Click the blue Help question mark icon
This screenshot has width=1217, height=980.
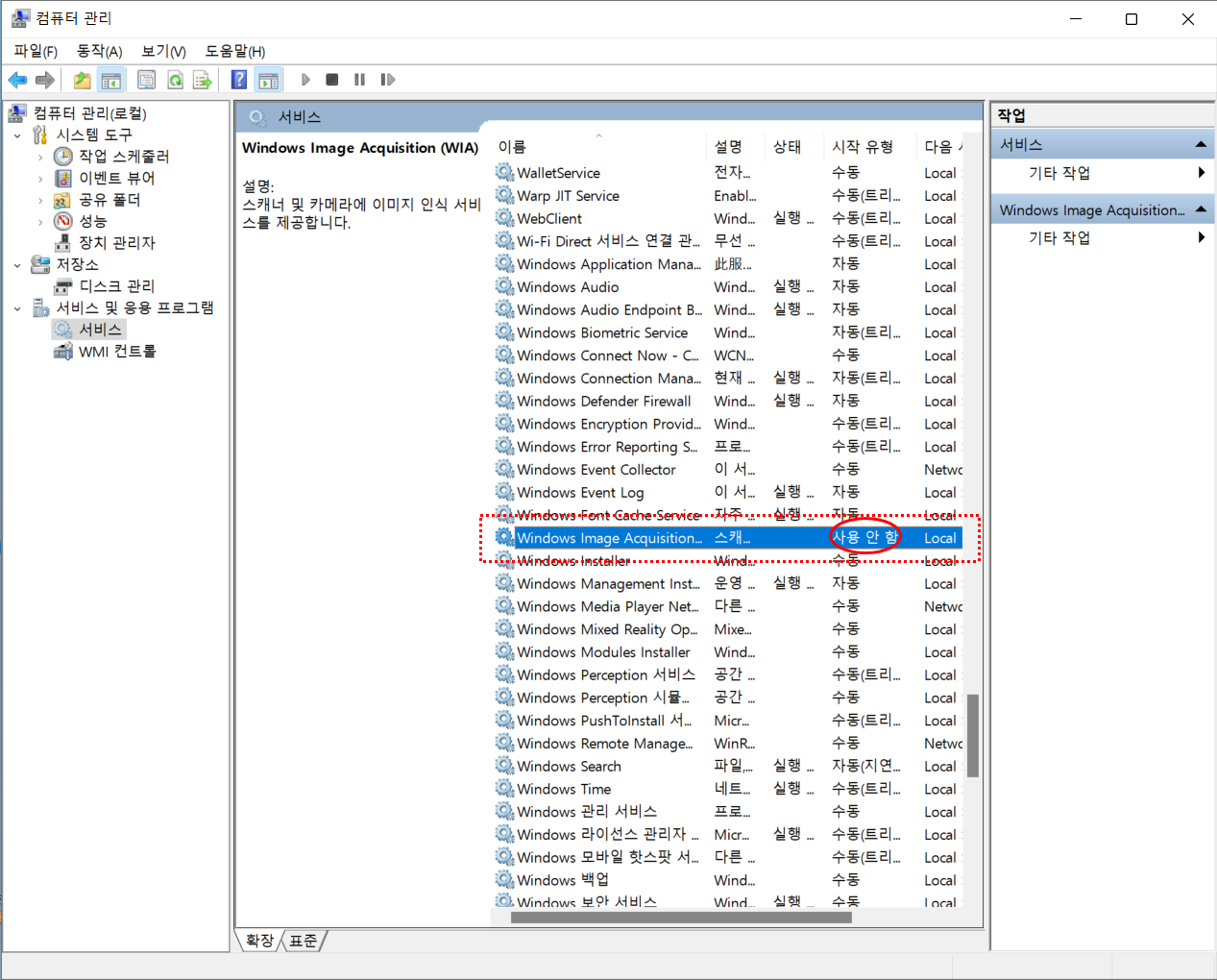[x=239, y=80]
